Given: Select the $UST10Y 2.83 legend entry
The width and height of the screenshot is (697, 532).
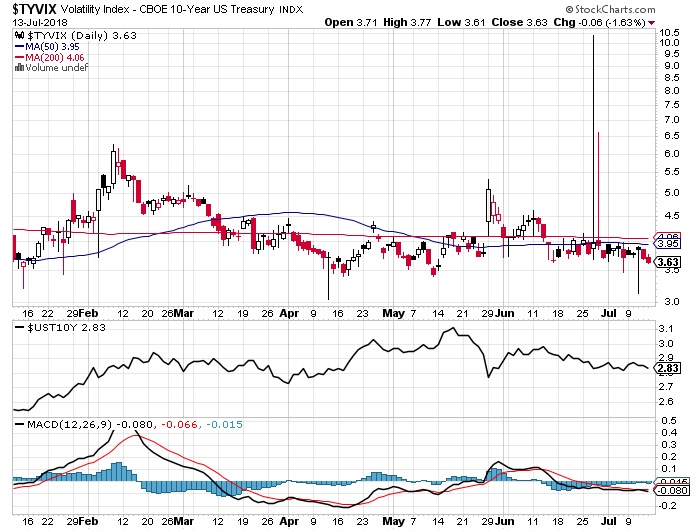Looking at the screenshot, I should (x=66, y=328).
